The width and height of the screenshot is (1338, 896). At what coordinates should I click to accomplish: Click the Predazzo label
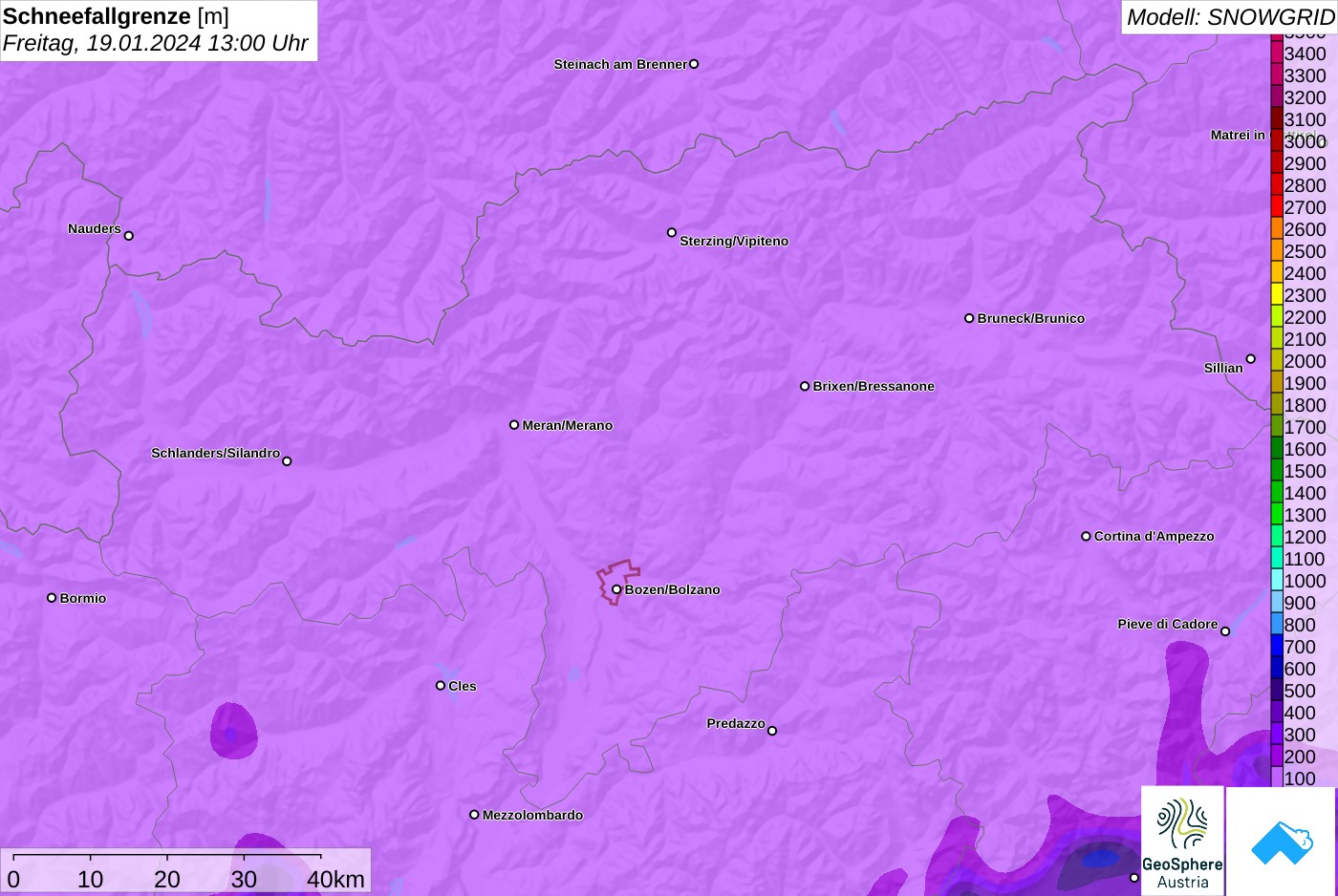736,723
